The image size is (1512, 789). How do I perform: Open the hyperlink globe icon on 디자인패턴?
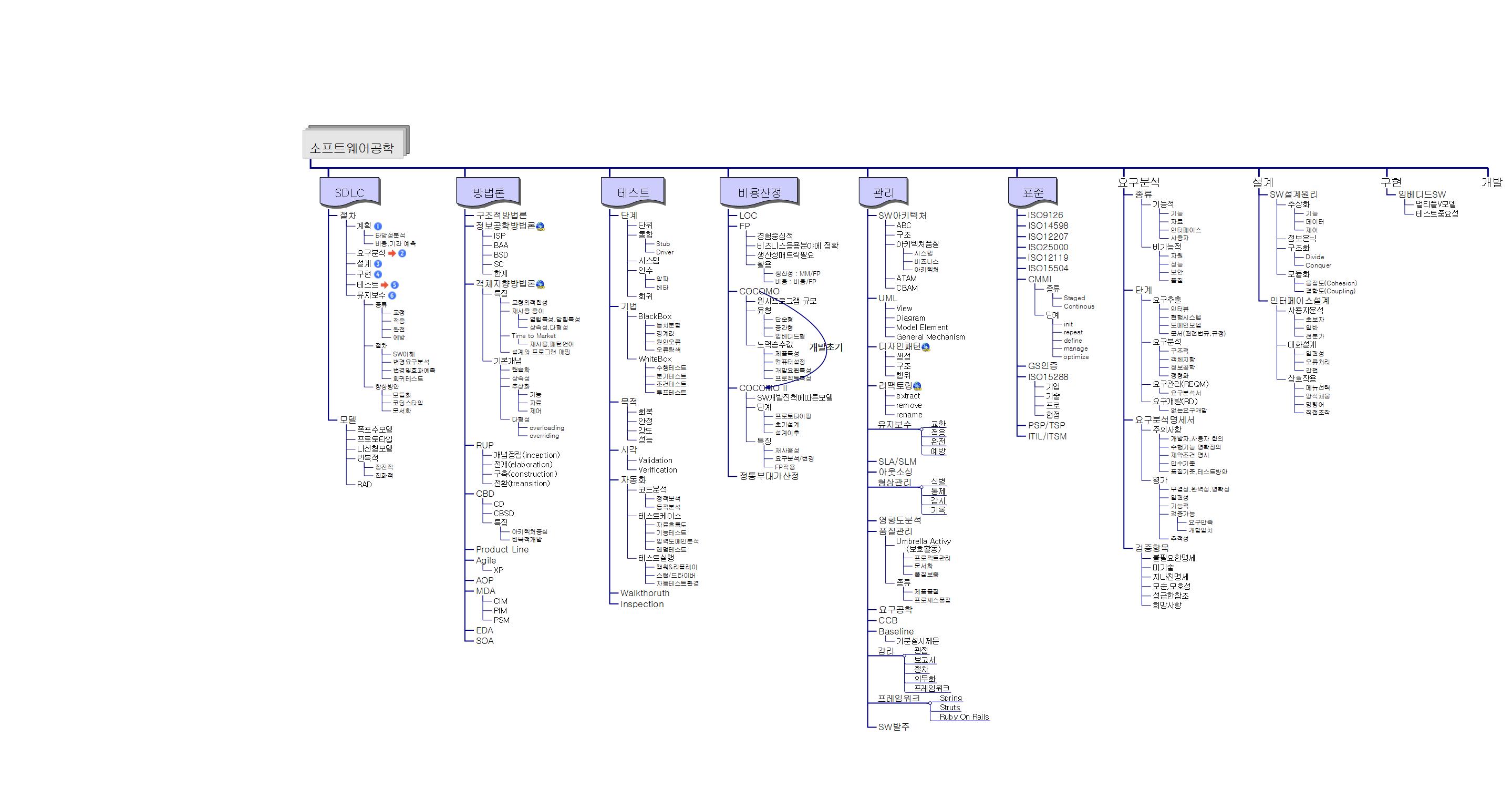click(x=926, y=347)
